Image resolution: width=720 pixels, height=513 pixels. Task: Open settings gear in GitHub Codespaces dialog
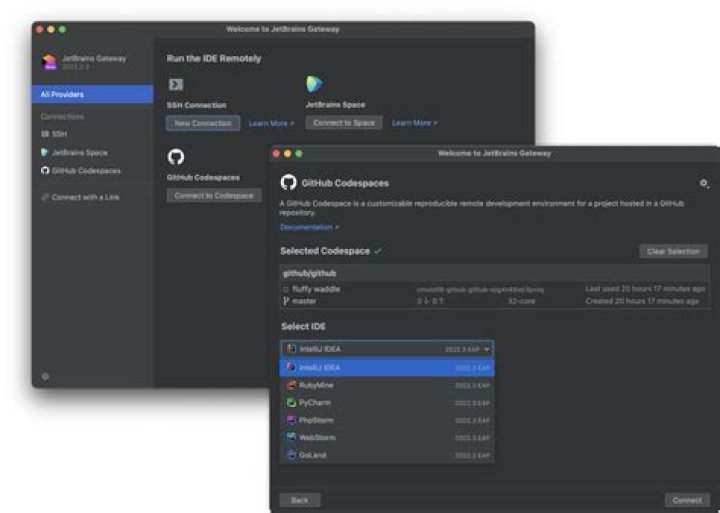point(704,183)
